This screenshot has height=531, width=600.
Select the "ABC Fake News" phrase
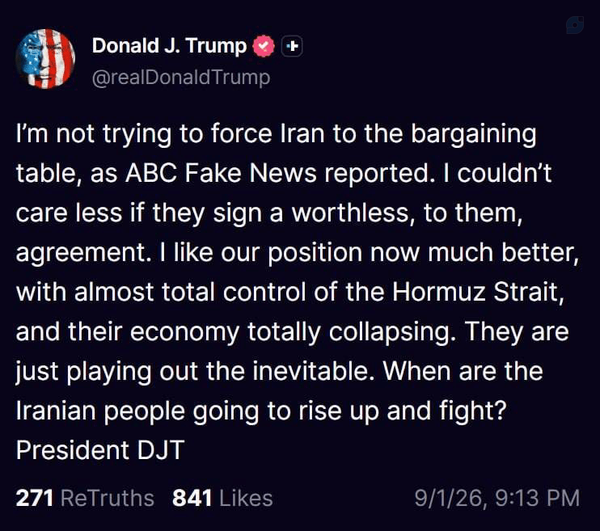(221, 173)
